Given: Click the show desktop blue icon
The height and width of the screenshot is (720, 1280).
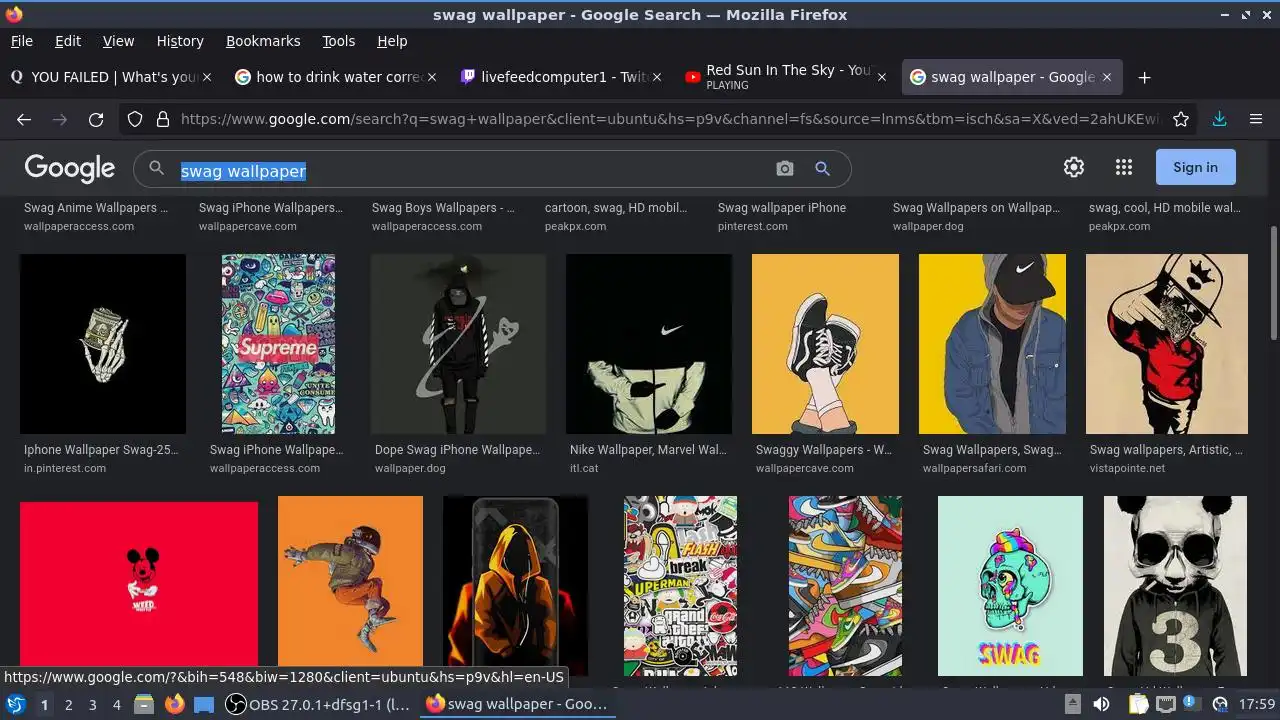Looking at the screenshot, I should click(x=204, y=704).
